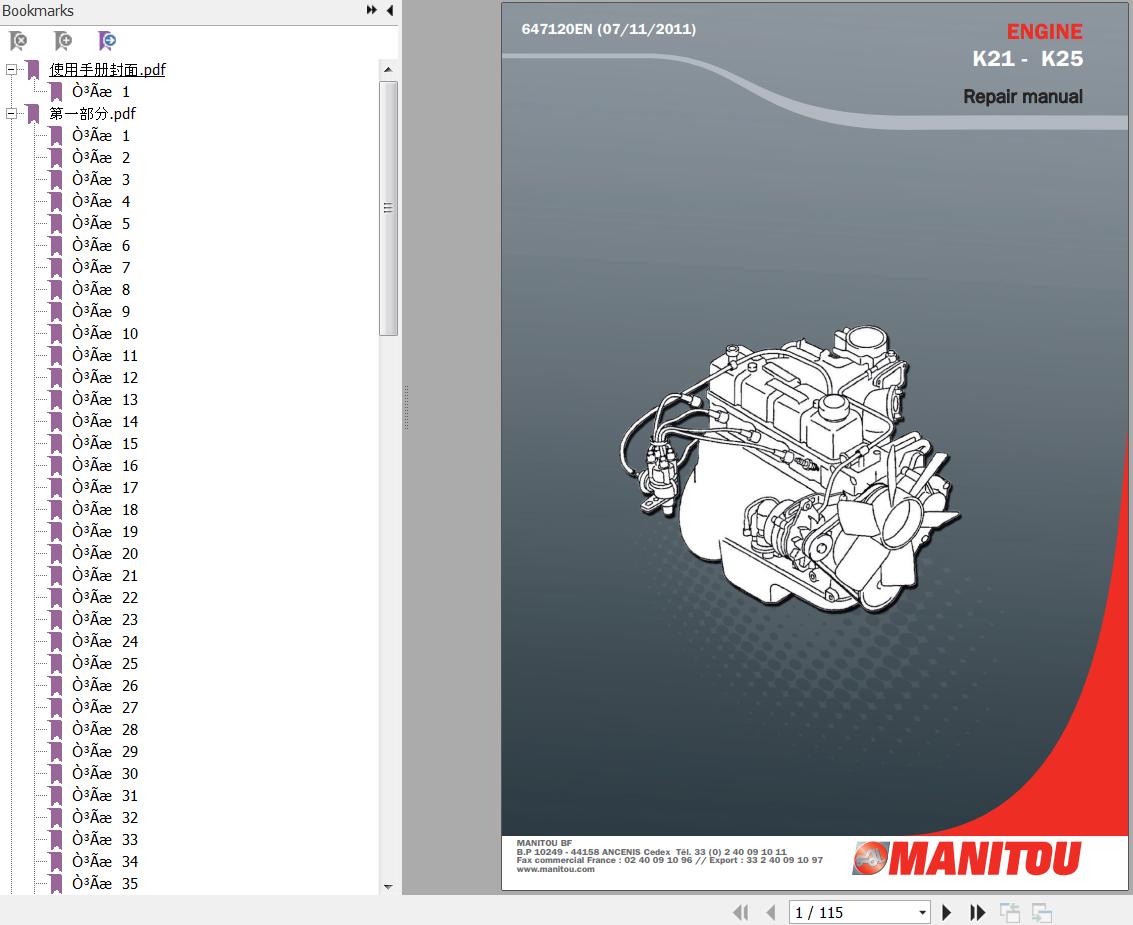Select bookmark page 20
Viewport: 1133px width, 925px height.
pos(105,554)
